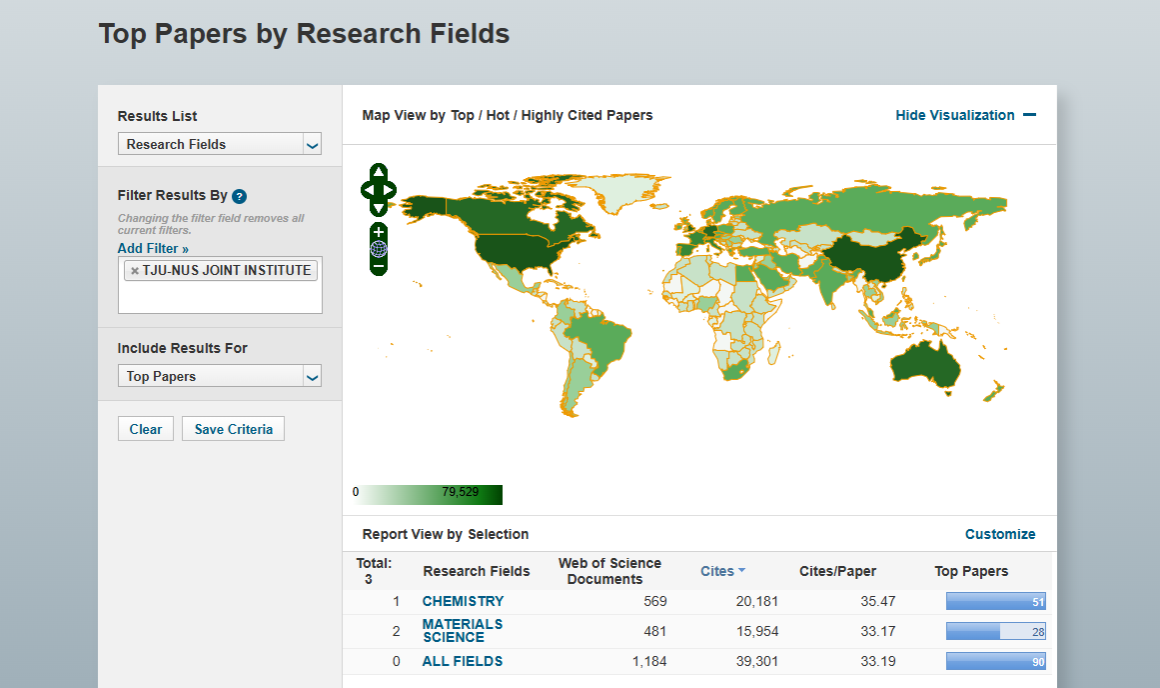Pan the map up

coord(378,172)
